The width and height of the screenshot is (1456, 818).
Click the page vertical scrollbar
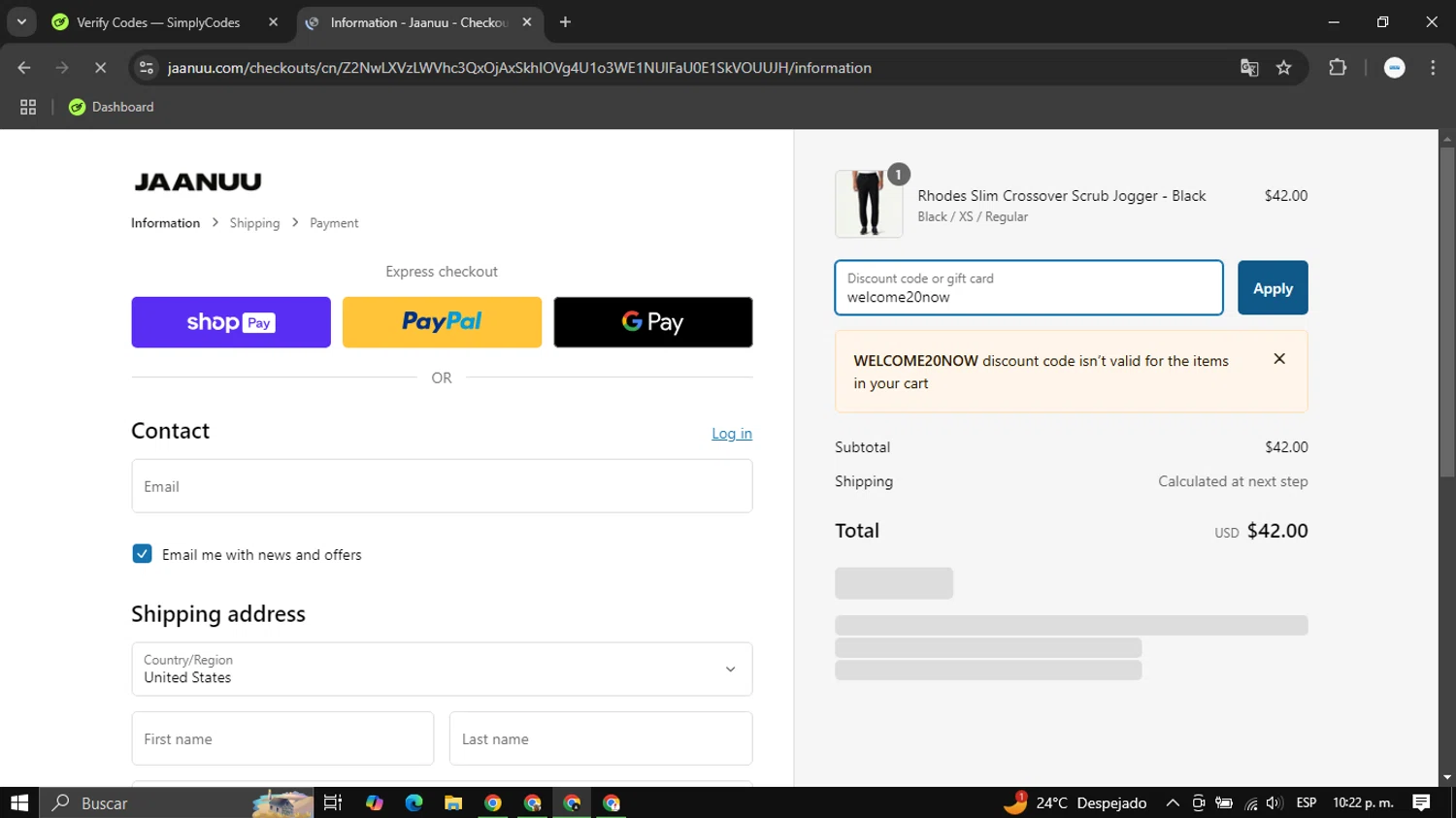pos(1447,311)
